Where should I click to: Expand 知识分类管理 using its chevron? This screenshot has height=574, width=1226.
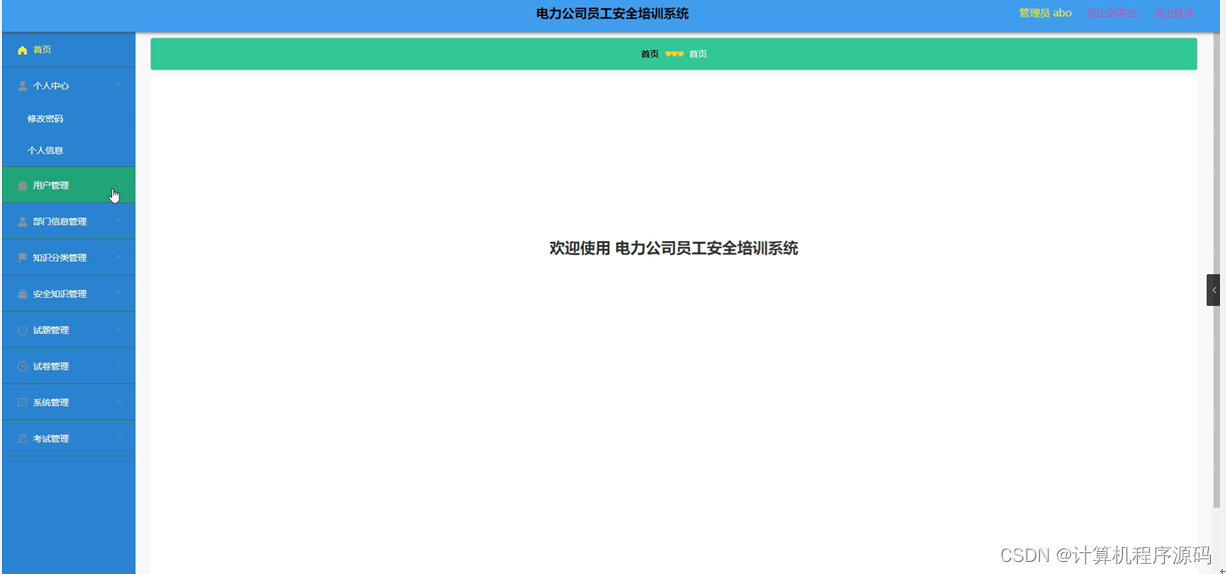[x=119, y=257]
